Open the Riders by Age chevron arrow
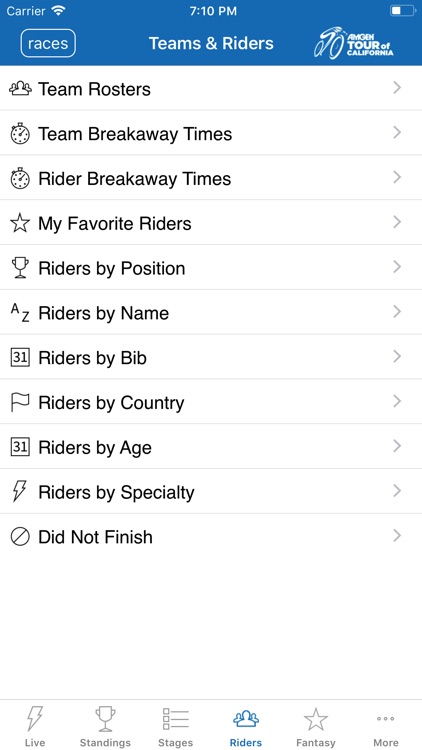This screenshot has width=422, height=750. tap(397, 446)
